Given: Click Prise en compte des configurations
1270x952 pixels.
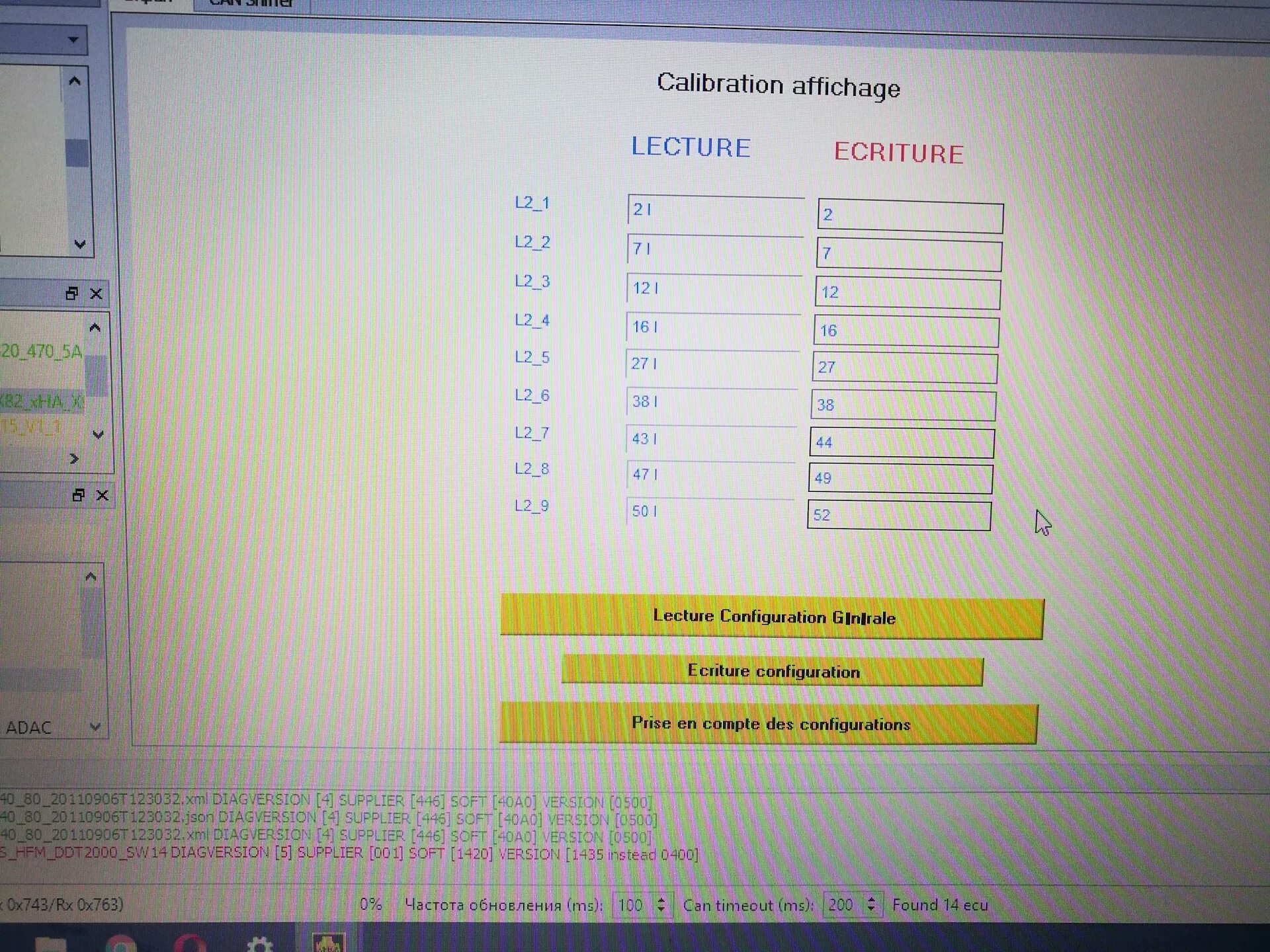Looking at the screenshot, I should pos(769,723).
